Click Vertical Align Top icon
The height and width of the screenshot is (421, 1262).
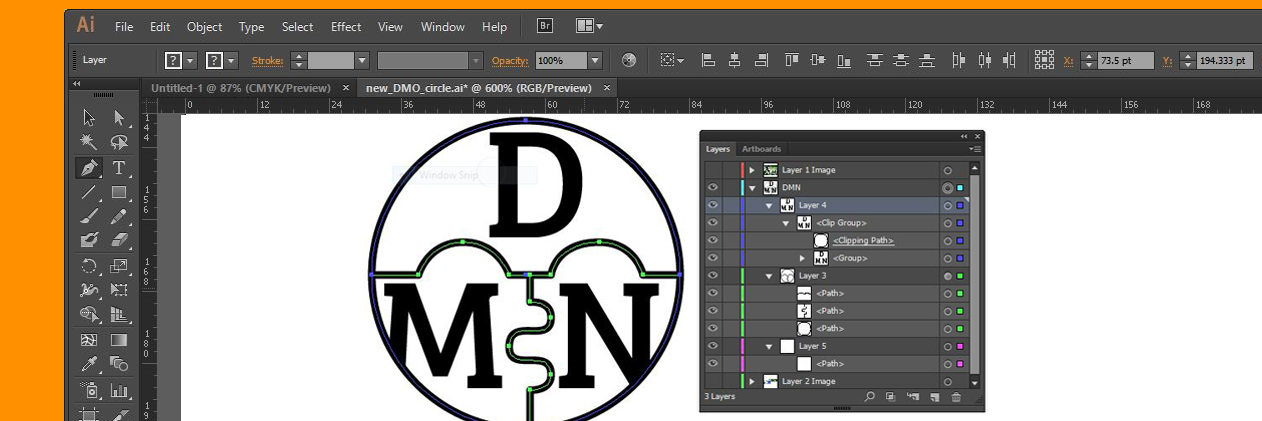[792, 60]
